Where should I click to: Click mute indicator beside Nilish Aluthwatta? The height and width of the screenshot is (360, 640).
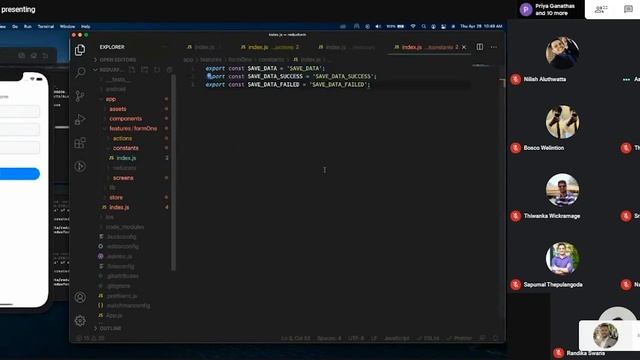[x=516, y=79]
